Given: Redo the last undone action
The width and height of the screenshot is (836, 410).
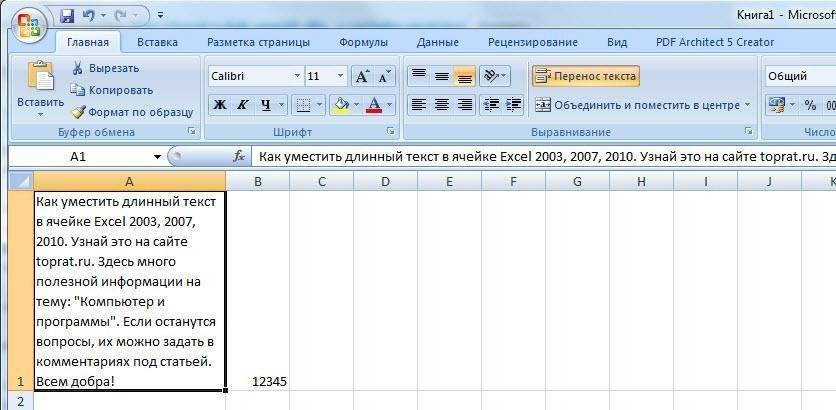Looking at the screenshot, I should [x=122, y=16].
